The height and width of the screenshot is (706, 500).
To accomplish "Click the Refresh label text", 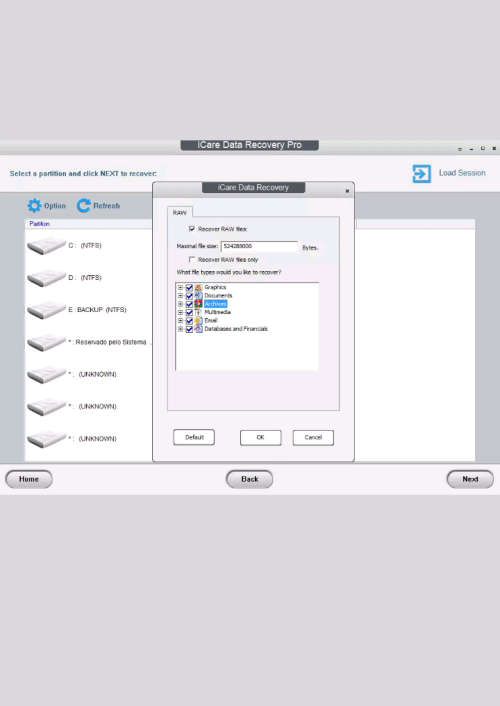I will [x=107, y=206].
